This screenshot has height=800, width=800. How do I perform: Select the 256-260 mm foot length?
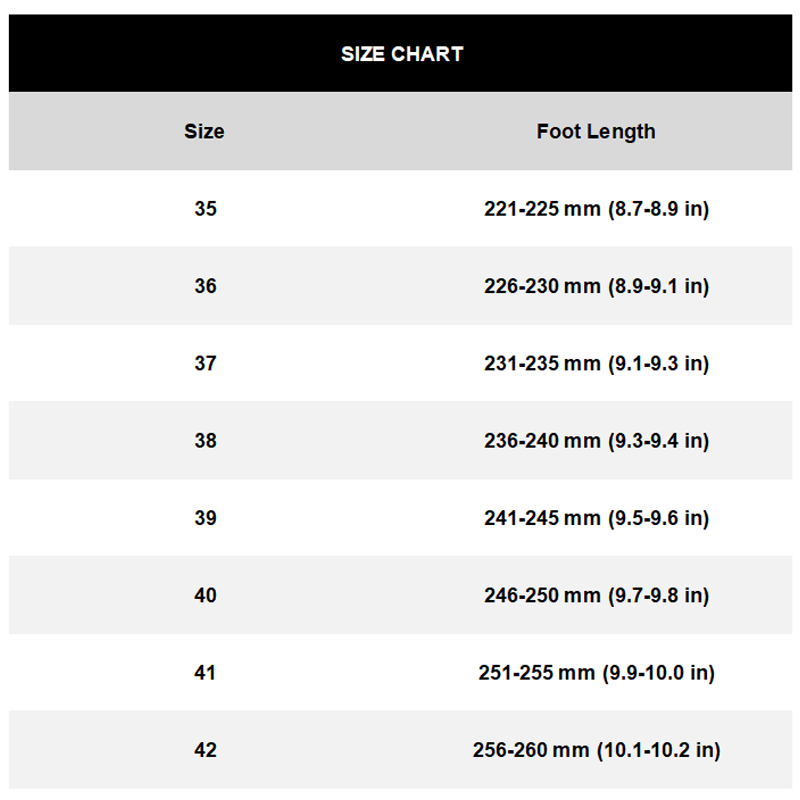tap(531, 750)
